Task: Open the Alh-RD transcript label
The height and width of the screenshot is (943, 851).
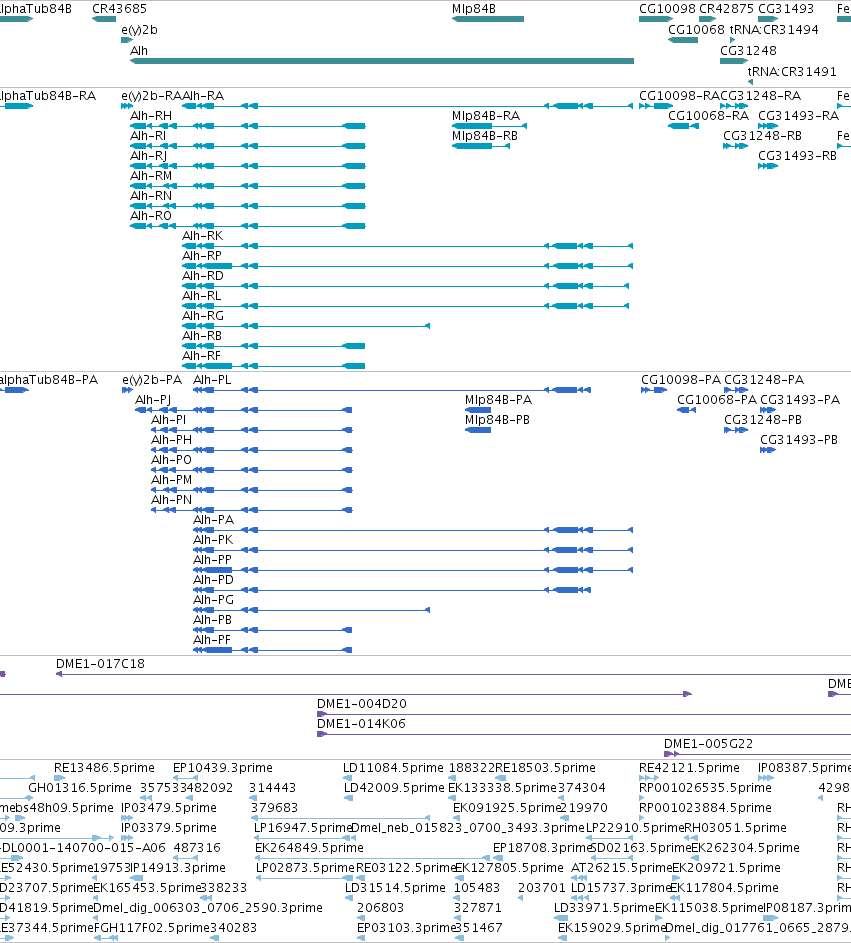Action: click(x=203, y=275)
